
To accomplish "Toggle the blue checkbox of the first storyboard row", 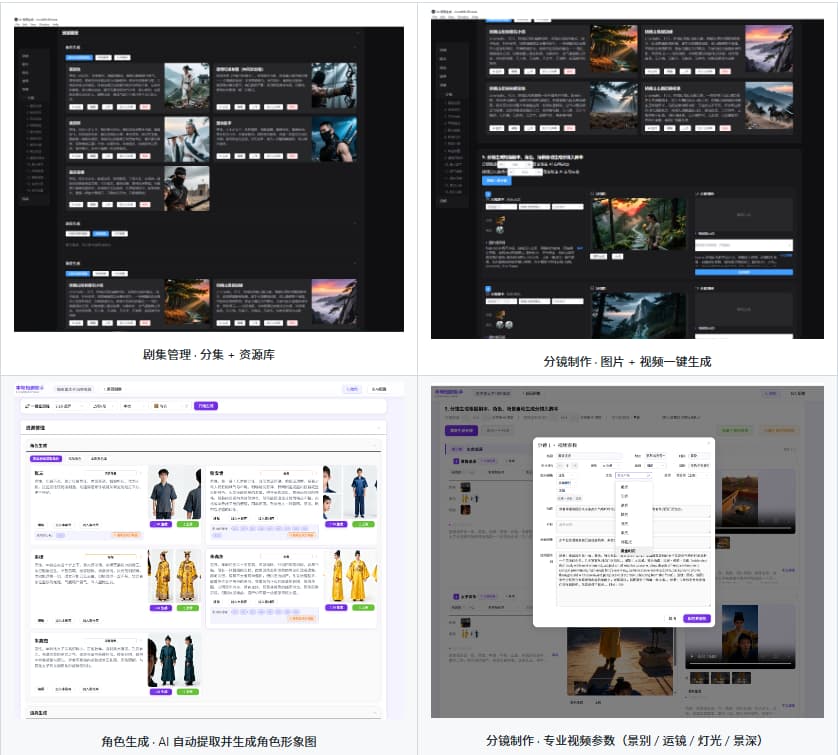I will 488,195.
